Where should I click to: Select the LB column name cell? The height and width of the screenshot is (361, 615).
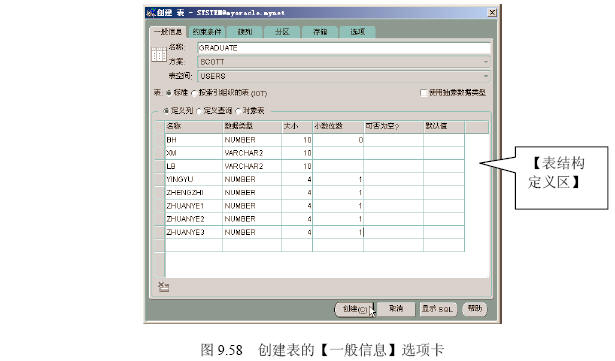point(194,166)
